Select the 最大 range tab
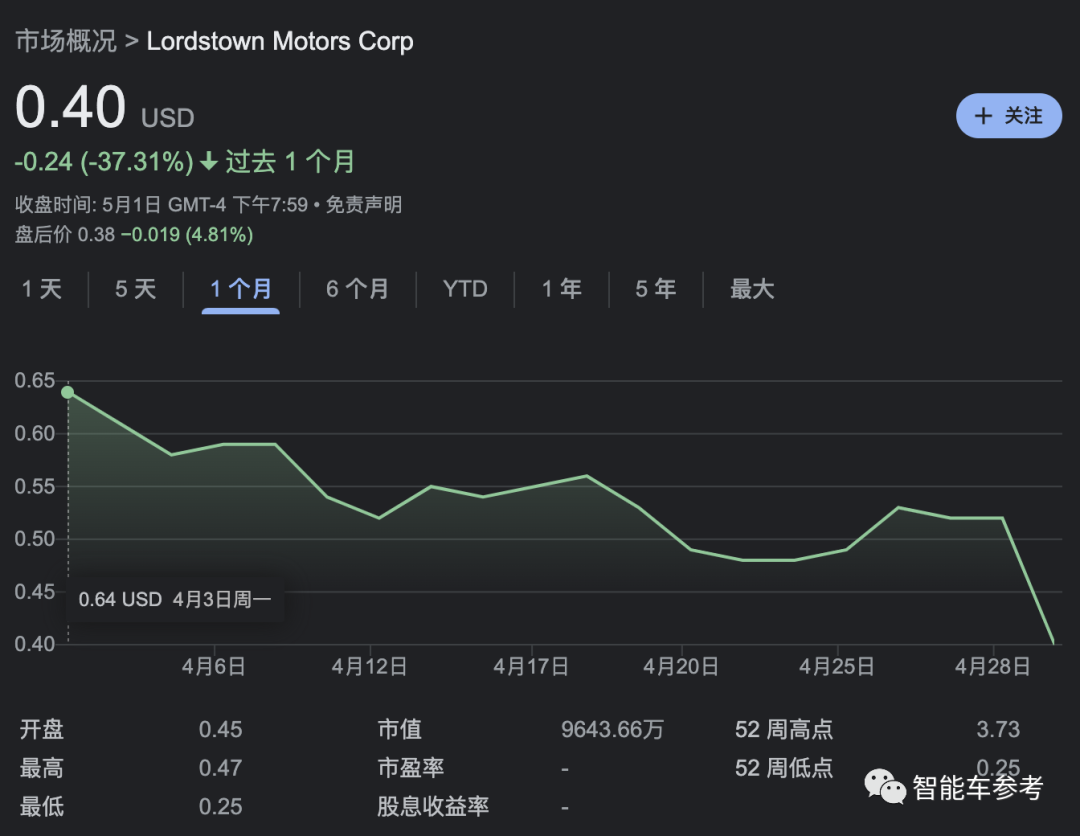The image size is (1080, 836). (752, 290)
